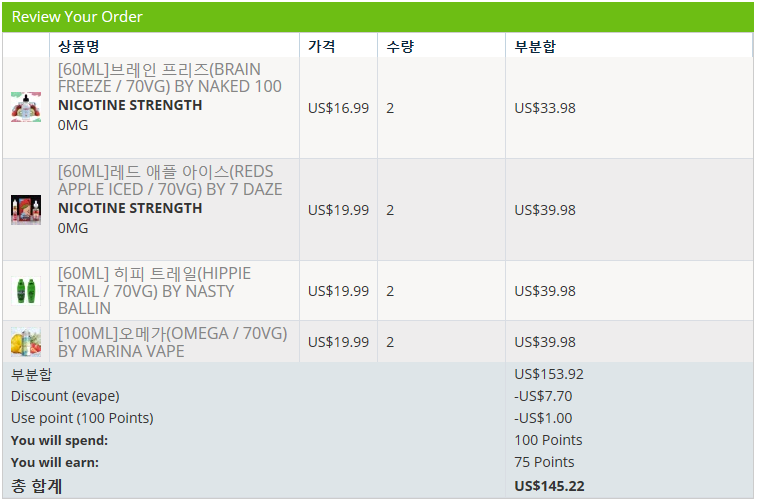The width and height of the screenshot is (757, 502).
Task: Click the US$16.99 price for Brain Freeze
Action: click(338, 108)
